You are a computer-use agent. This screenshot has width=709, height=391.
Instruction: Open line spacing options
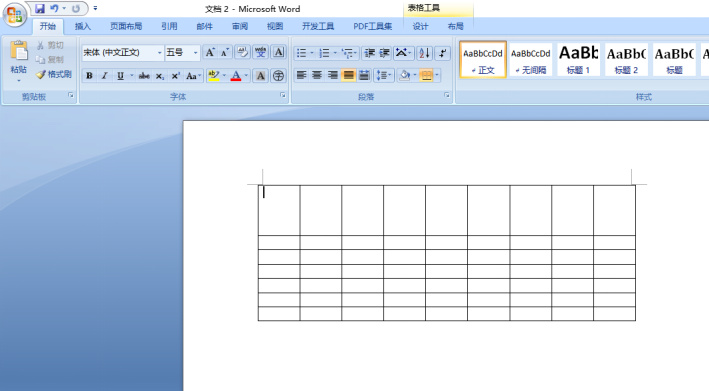(x=384, y=75)
